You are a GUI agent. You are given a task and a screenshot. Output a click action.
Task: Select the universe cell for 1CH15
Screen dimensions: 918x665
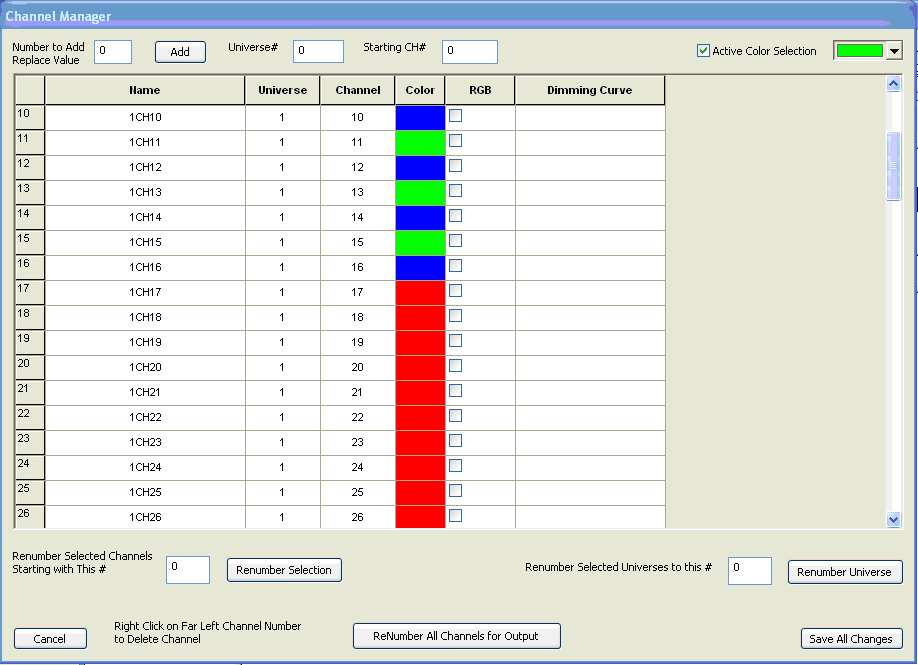pyautogui.click(x=283, y=243)
